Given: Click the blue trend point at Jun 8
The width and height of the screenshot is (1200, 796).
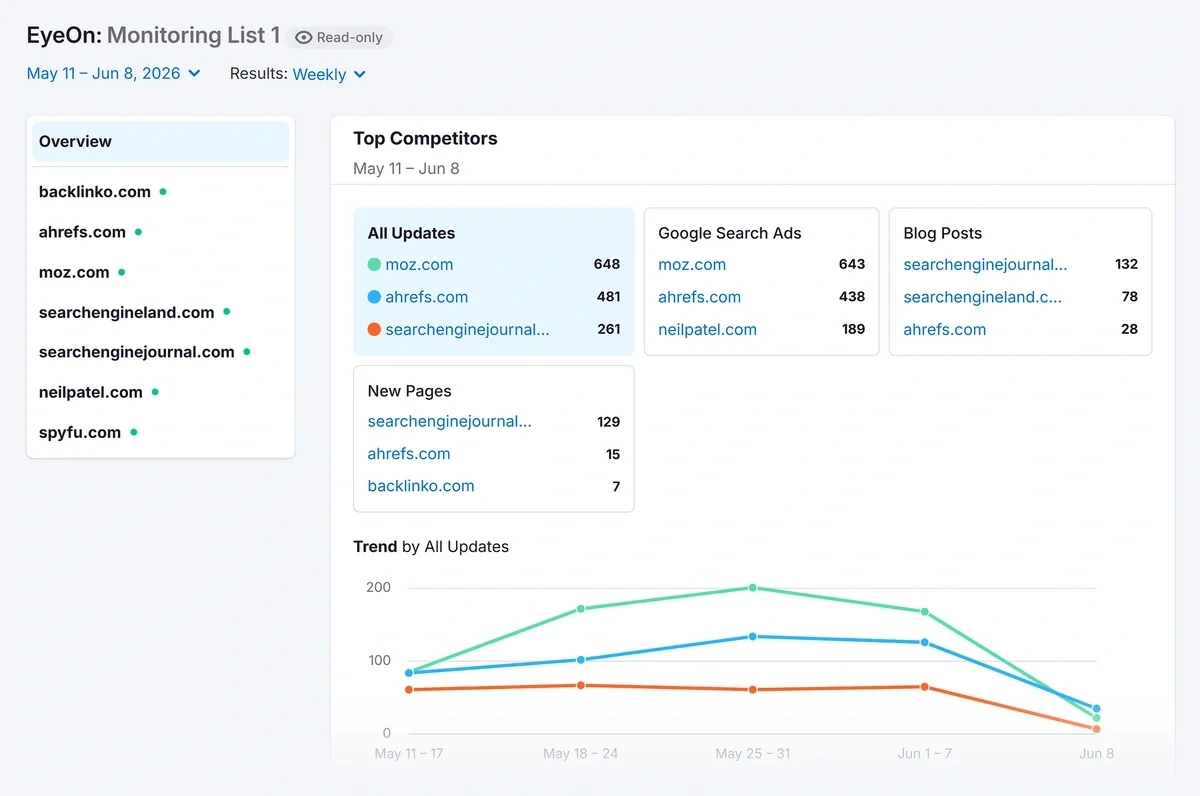Looking at the screenshot, I should pyautogui.click(x=1097, y=708).
